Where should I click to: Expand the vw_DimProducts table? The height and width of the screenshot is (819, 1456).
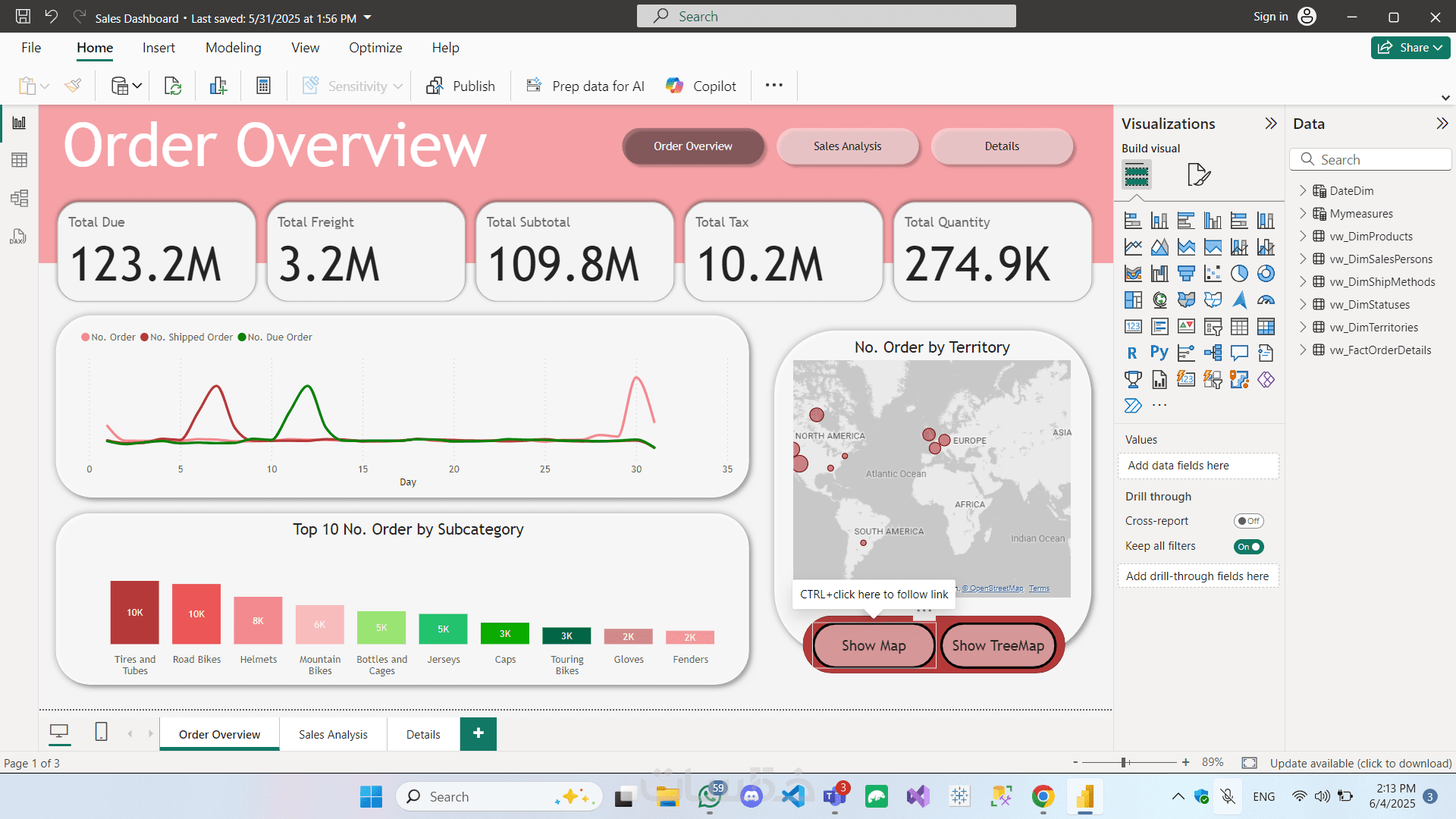click(x=1303, y=236)
